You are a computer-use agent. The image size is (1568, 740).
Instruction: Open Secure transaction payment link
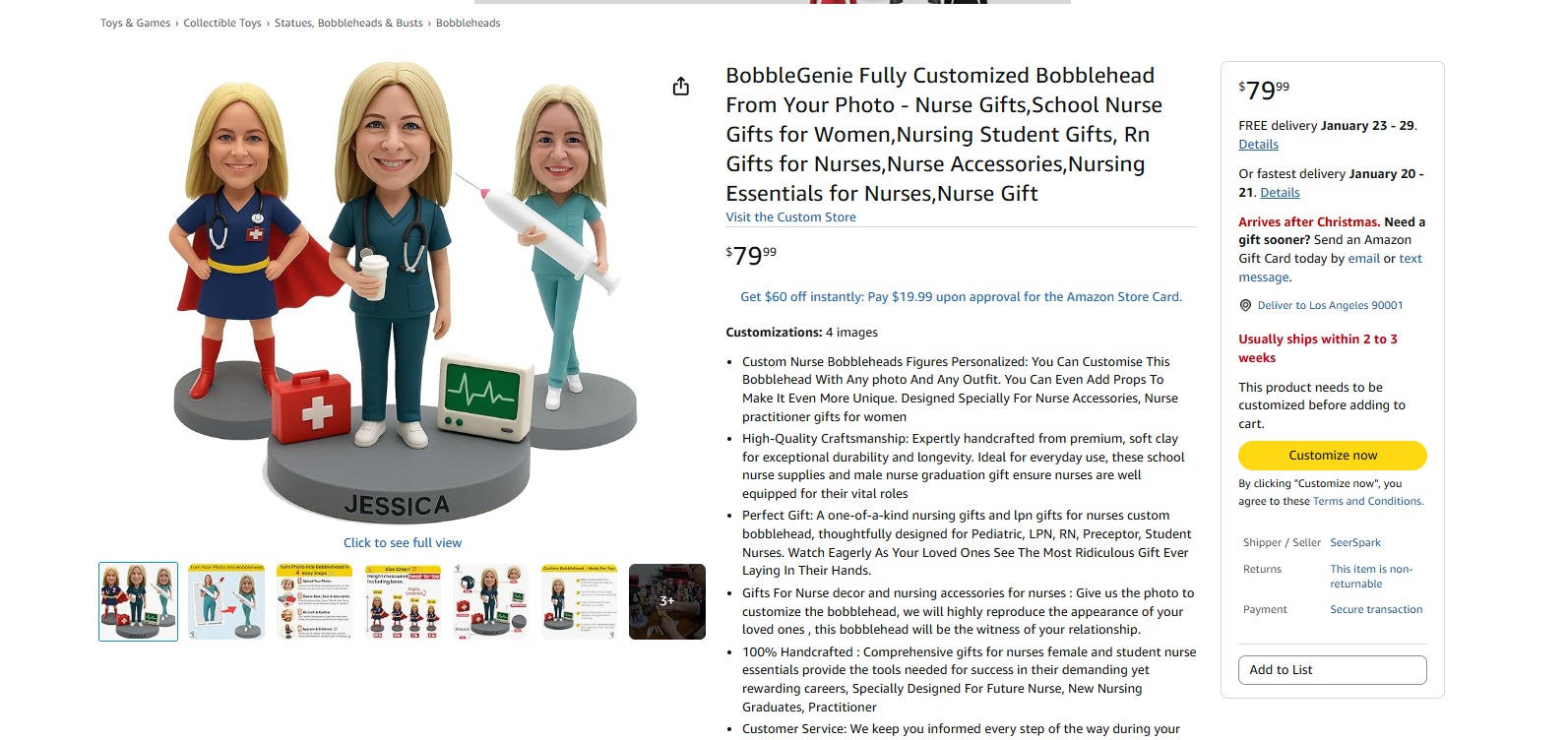click(1376, 610)
